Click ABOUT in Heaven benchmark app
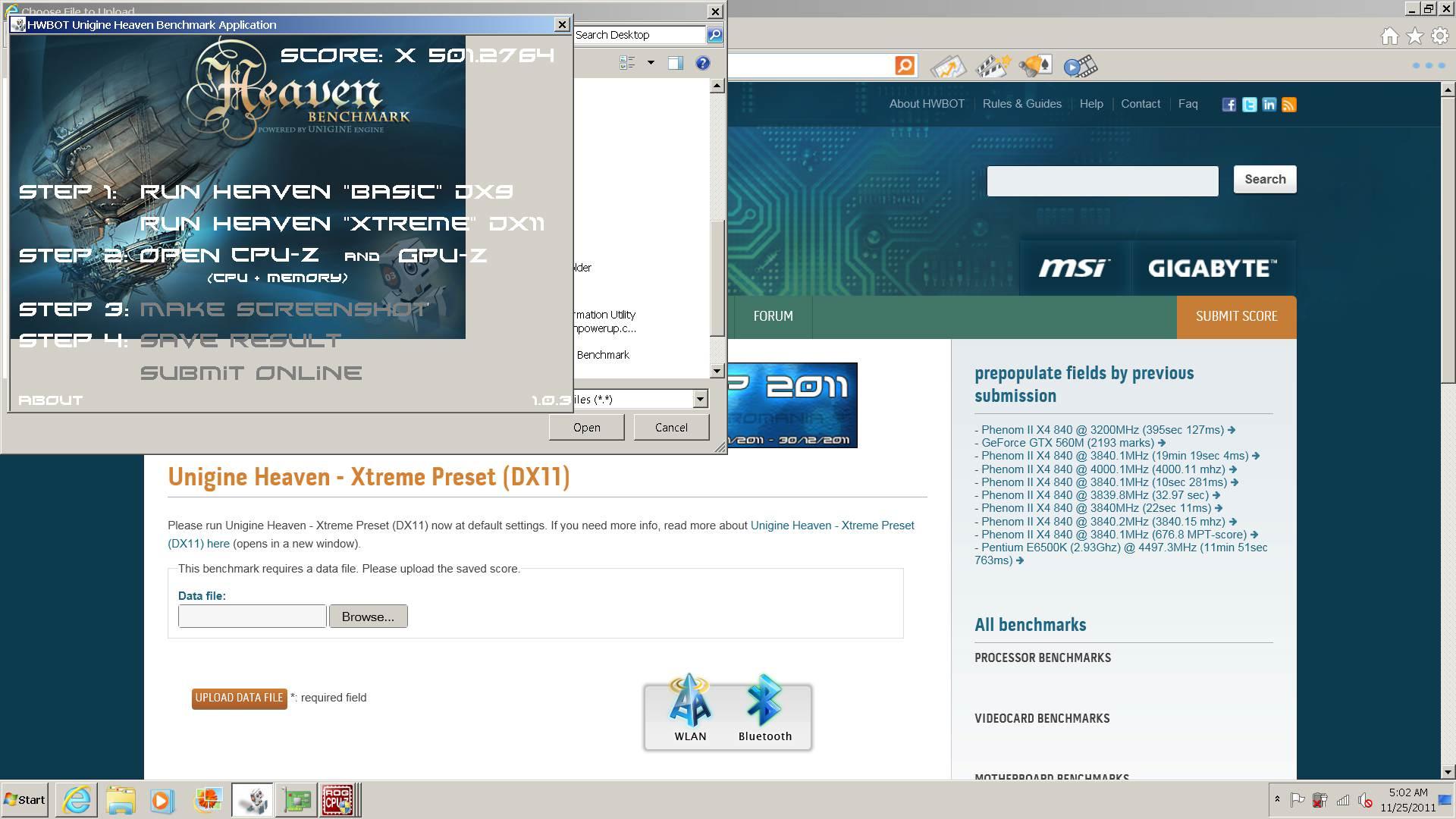Image resolution: width=1456 pixels, height=819 pixels. click(51, 400)
